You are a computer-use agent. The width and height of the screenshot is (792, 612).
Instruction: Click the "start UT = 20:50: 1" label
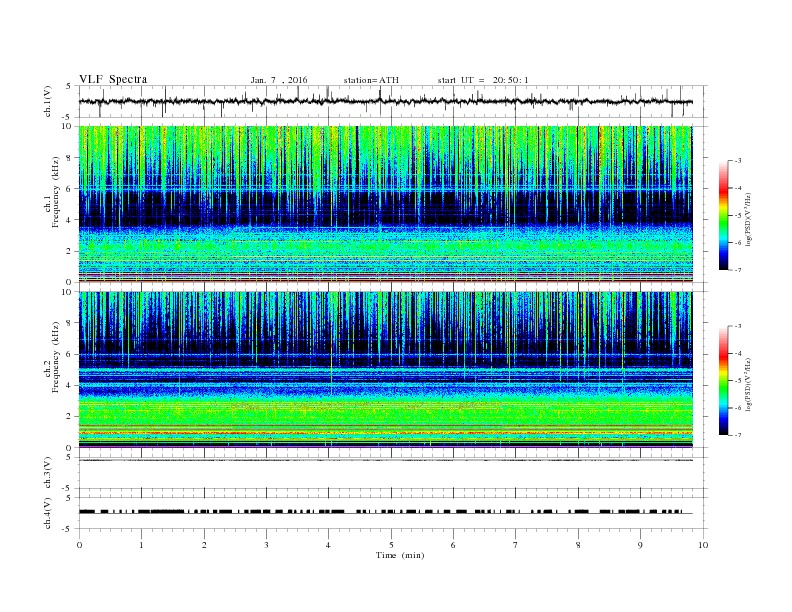click(483, 80)
